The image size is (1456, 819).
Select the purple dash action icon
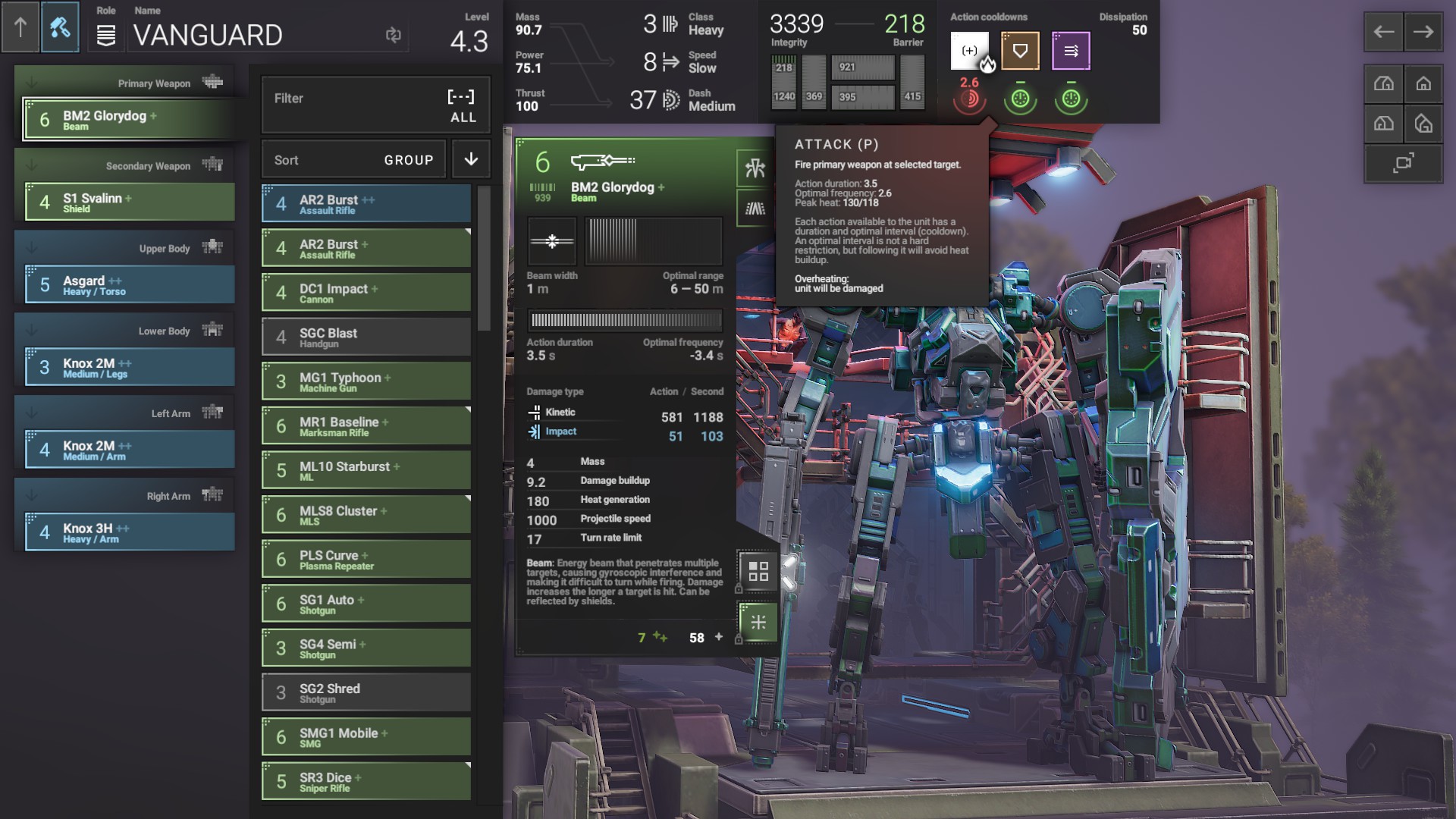[1071, 51]
